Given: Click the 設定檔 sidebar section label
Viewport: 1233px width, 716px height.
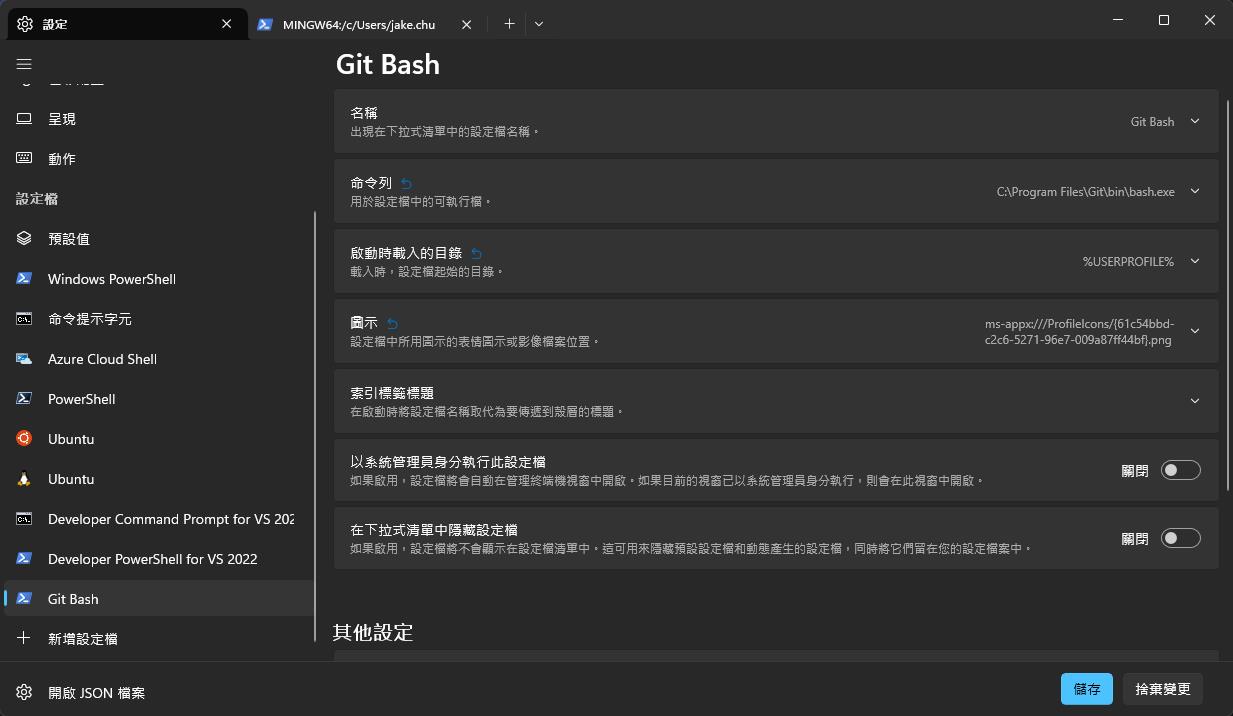Looking at the screenshot, I should click(37, 199).
